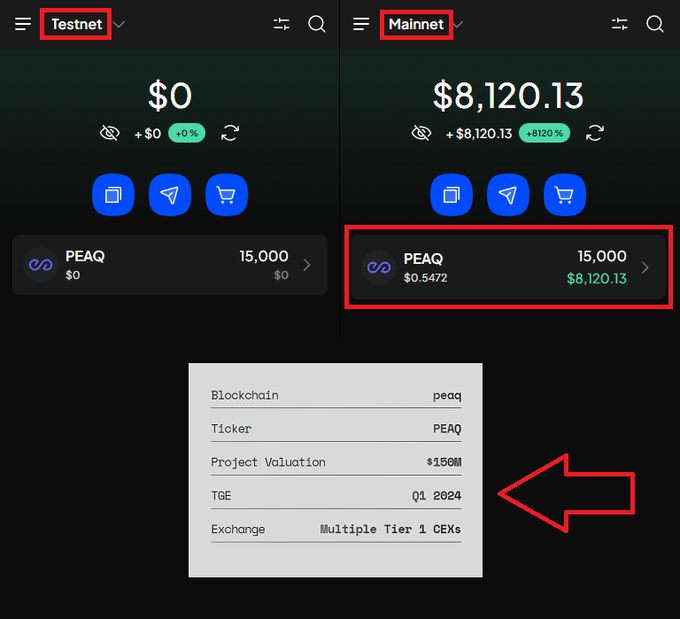Click search icon in Testnet wallet
The height and width of the screenshot is (619, 680).
317,24
